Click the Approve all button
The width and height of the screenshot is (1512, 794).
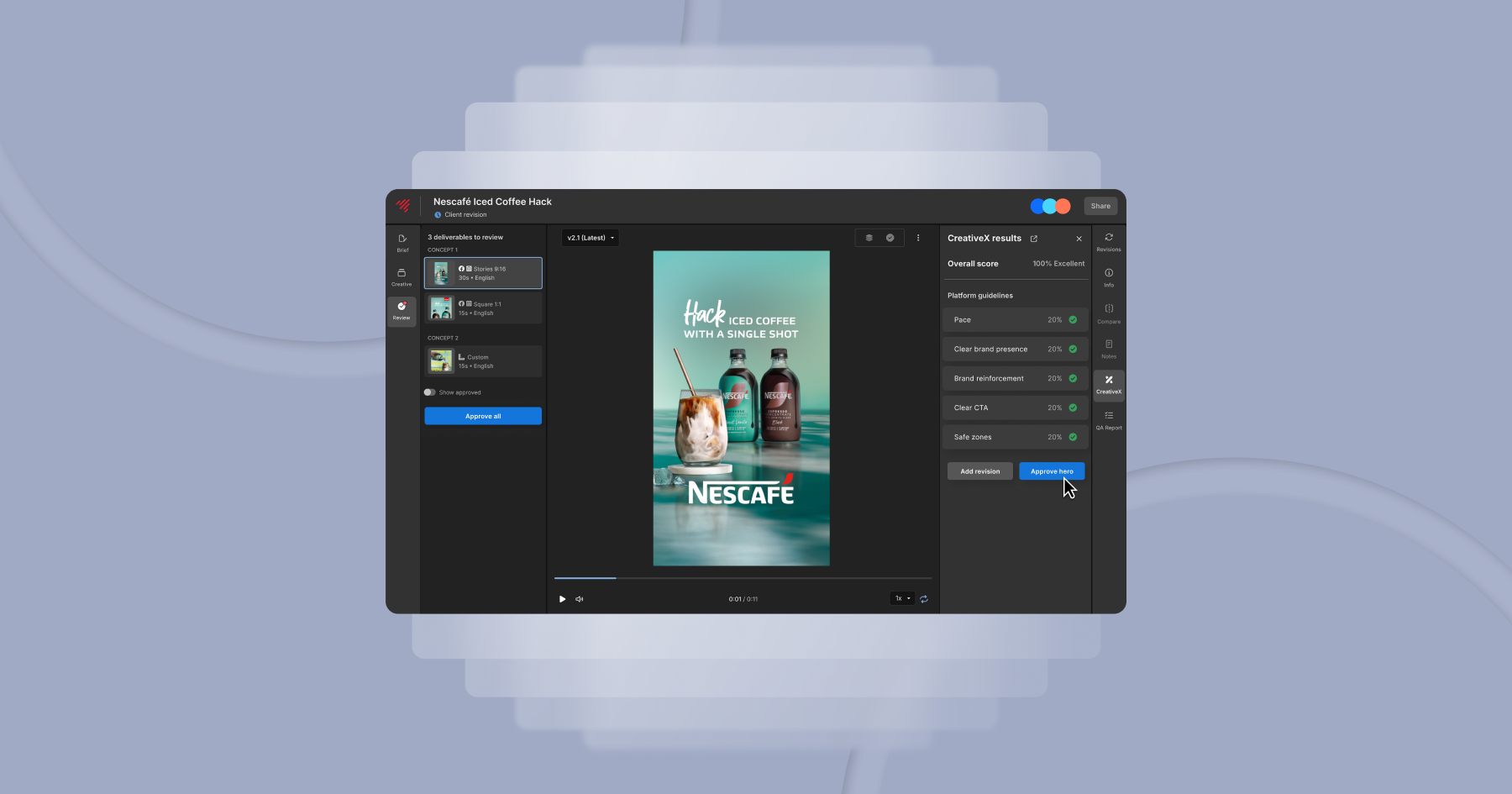(x=483, y=416)
